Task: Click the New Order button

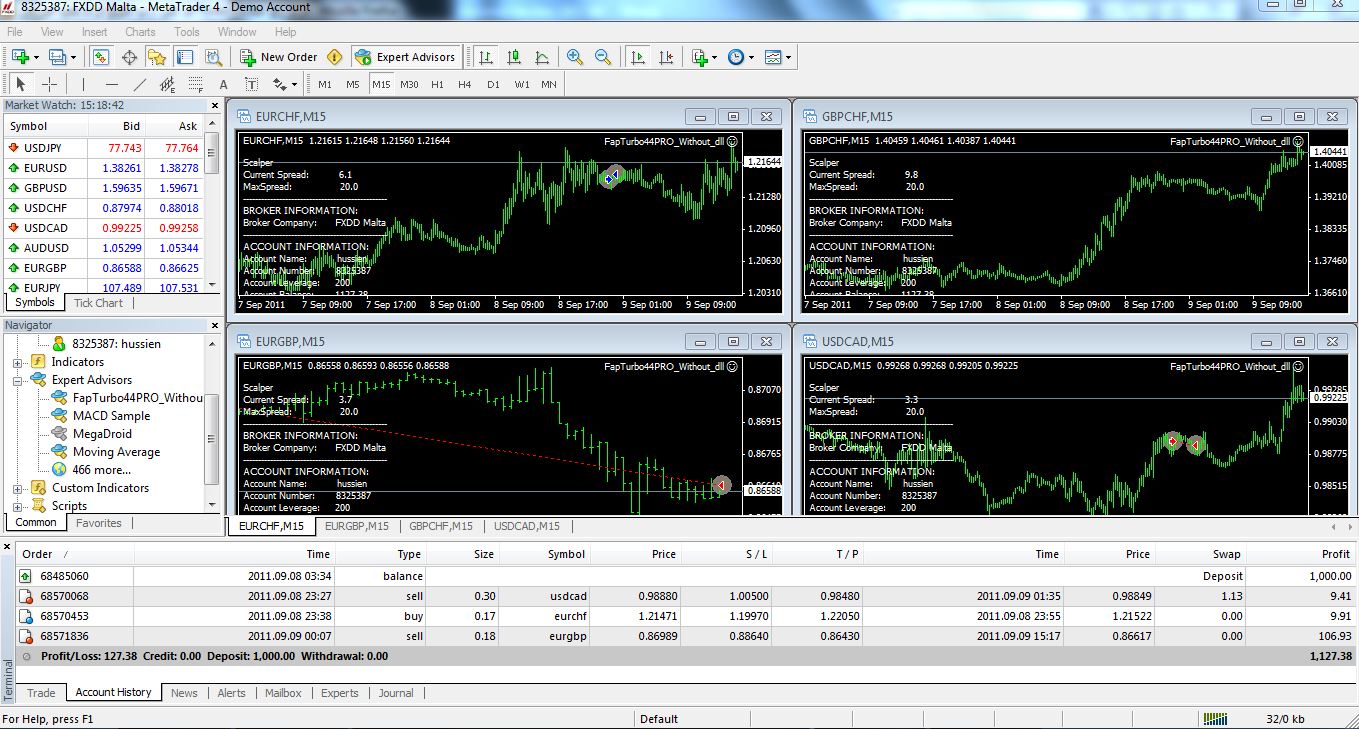Action: (x=278, y=57)
